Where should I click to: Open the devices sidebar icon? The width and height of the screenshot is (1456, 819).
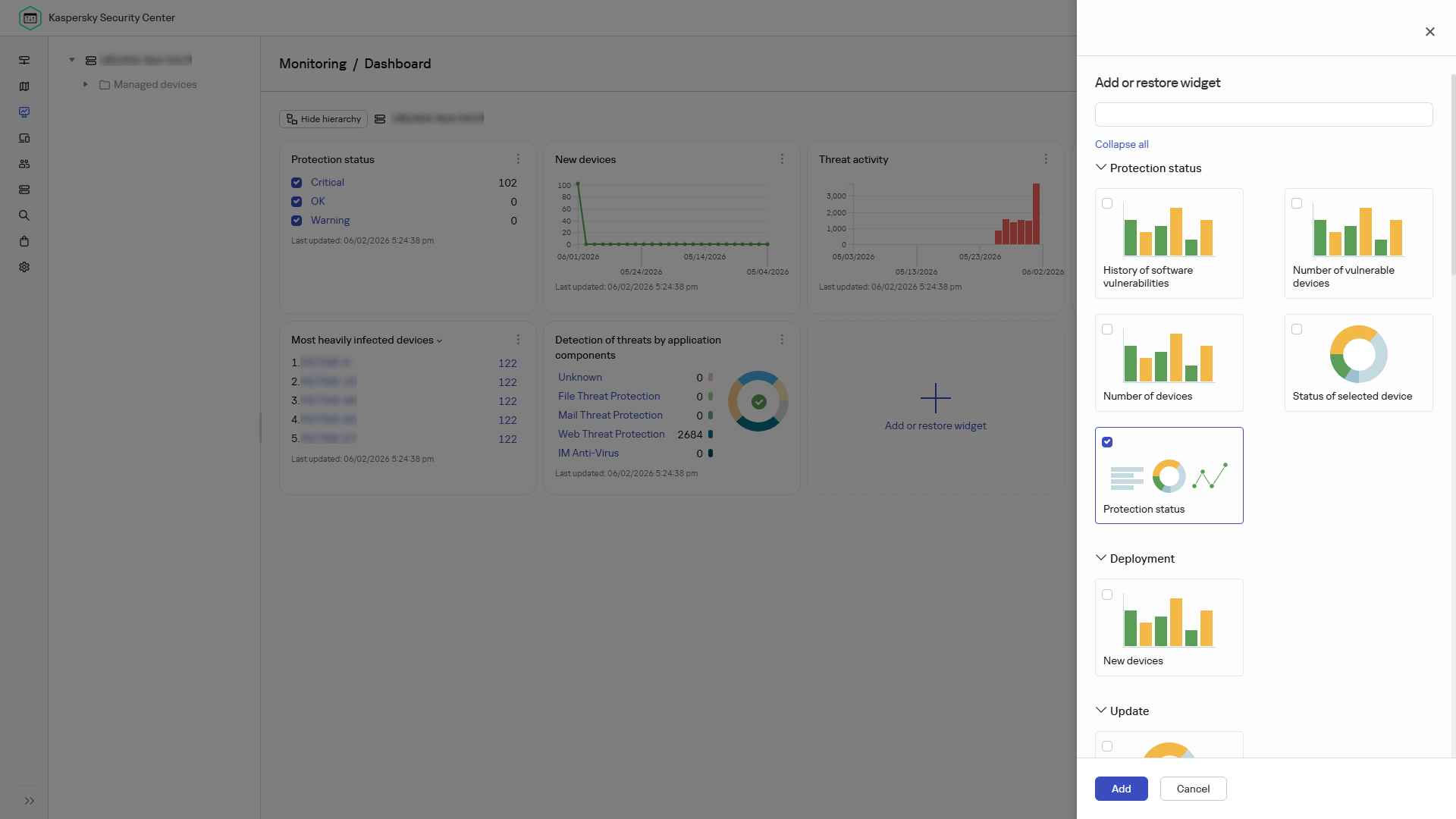click(24, 138)
